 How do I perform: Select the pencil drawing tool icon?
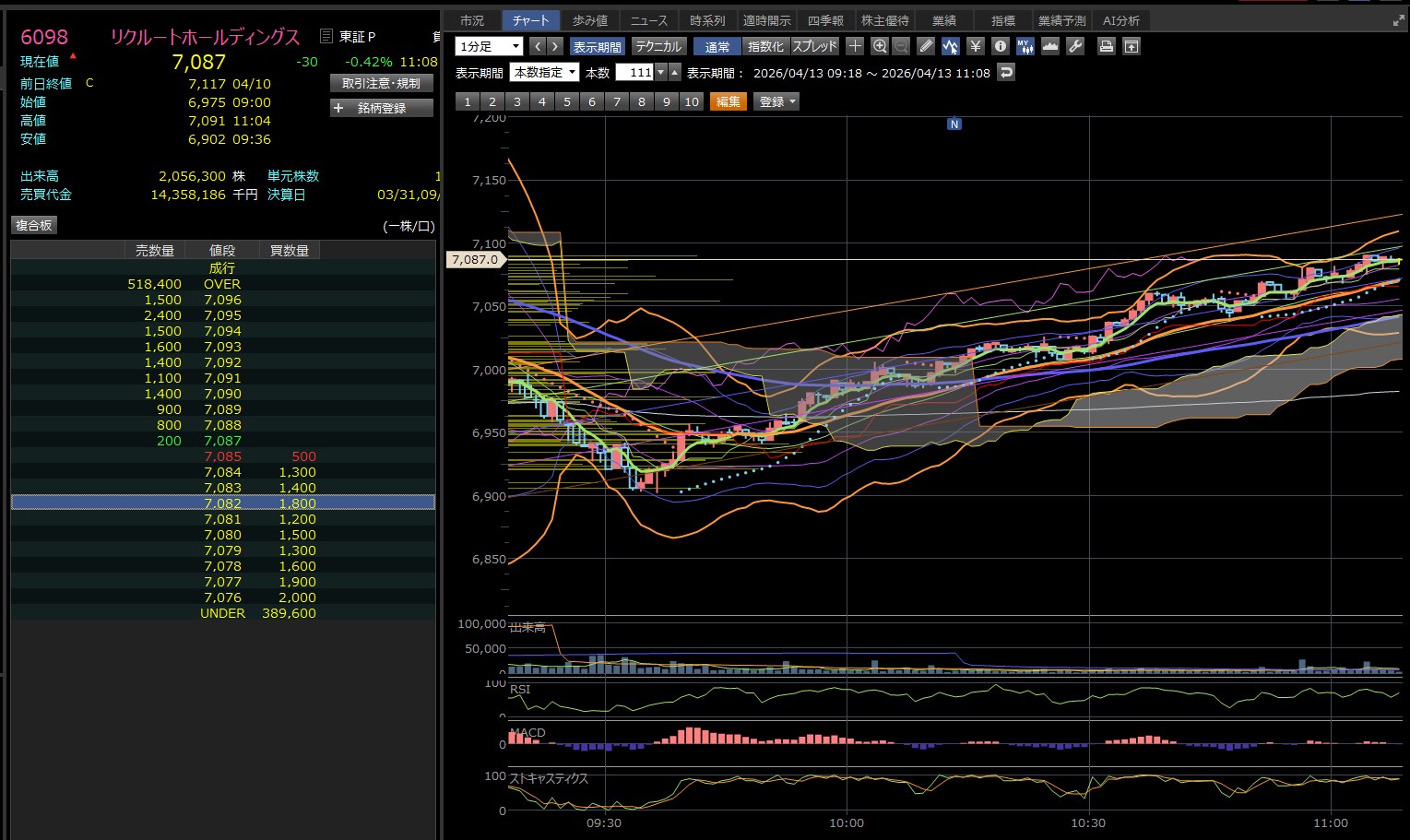pos(926,46)
